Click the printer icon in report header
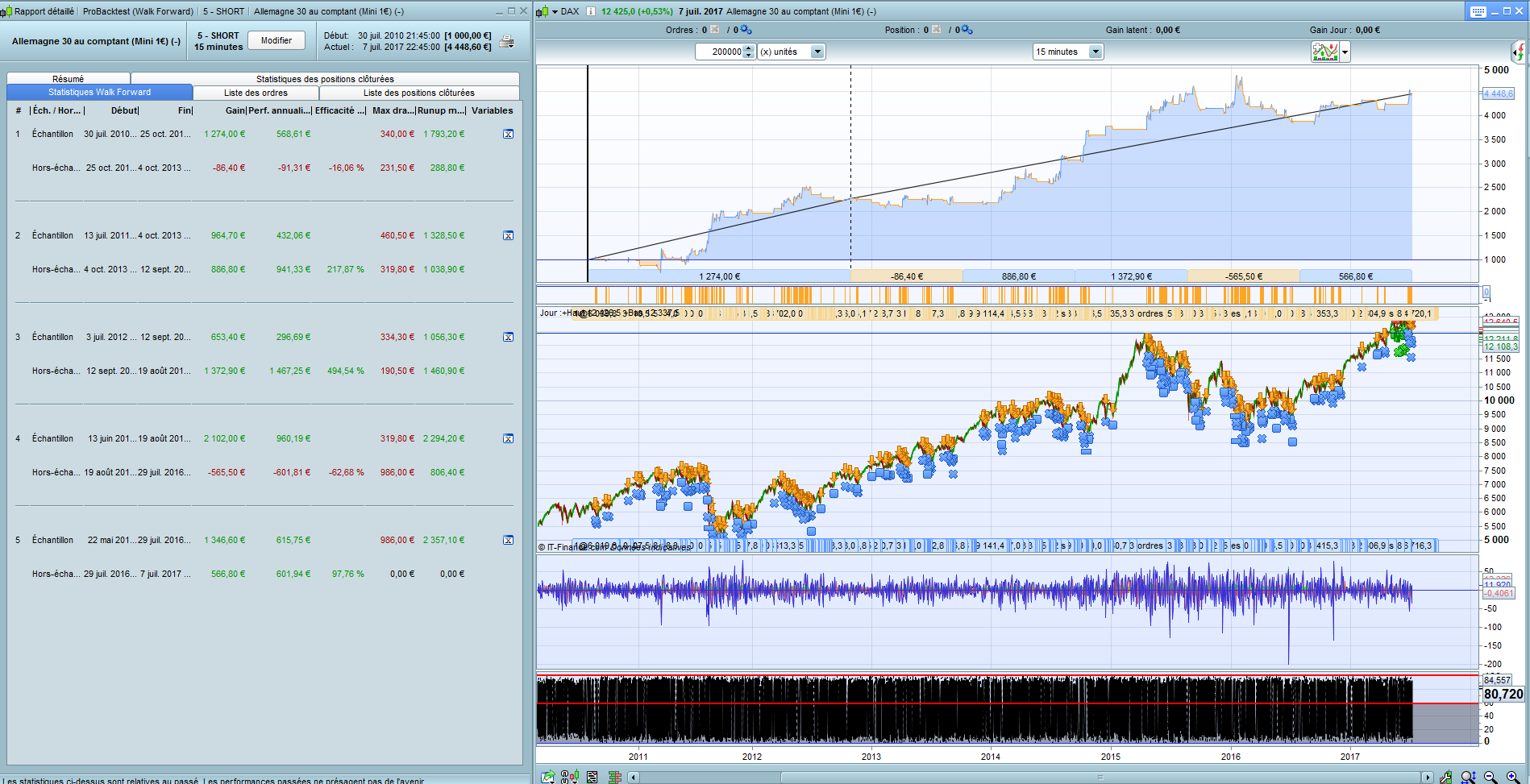Viewport: 1530px width, 784px height. click(x=506, y=42)
